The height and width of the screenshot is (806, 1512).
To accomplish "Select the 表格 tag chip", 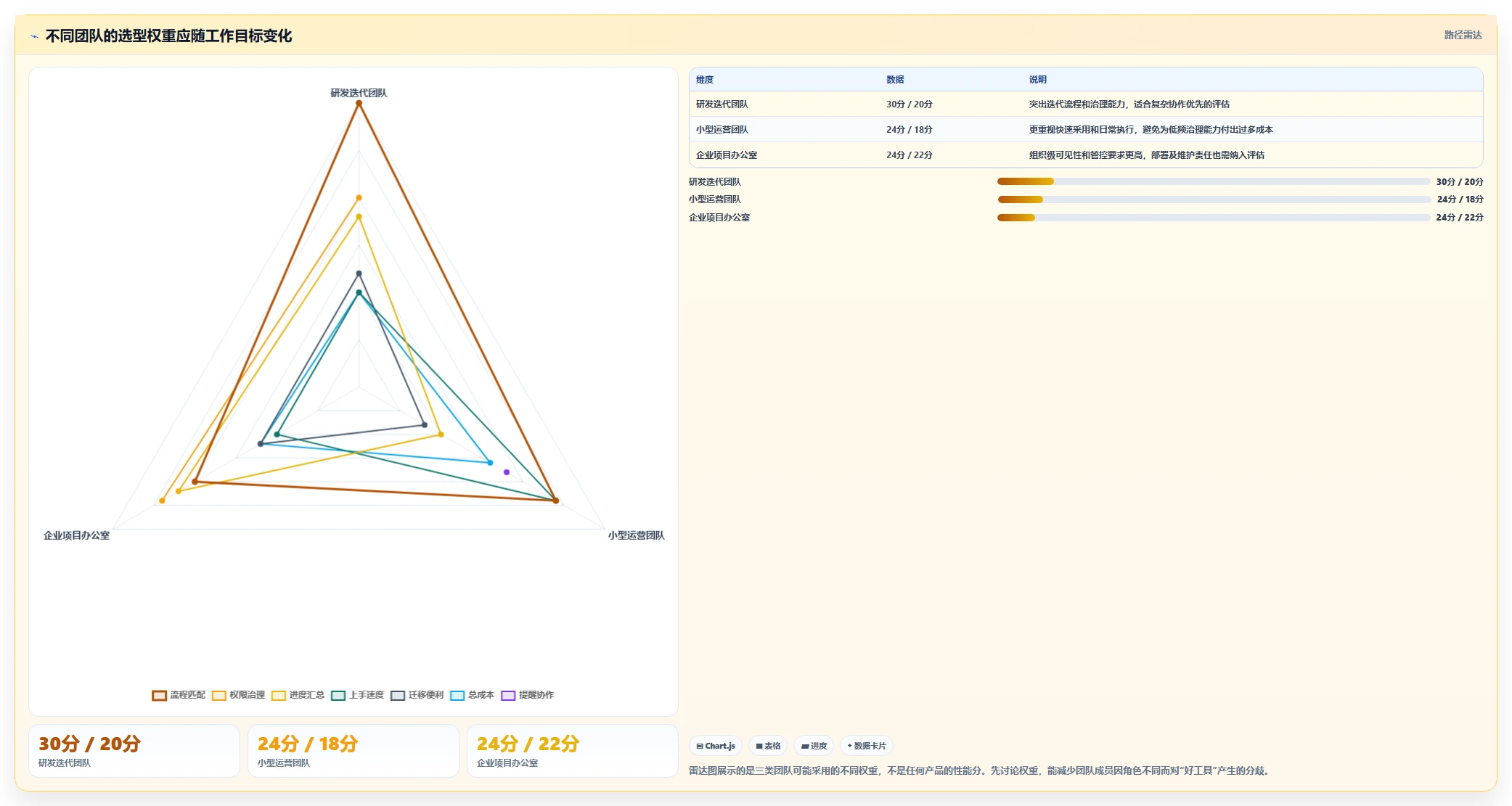I will (768, 746).
